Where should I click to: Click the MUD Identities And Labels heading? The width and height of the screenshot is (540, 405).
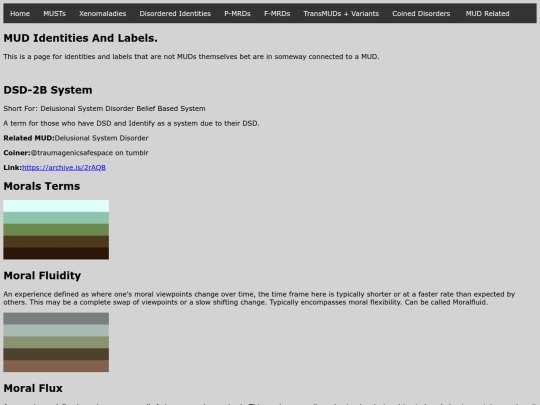81,38
